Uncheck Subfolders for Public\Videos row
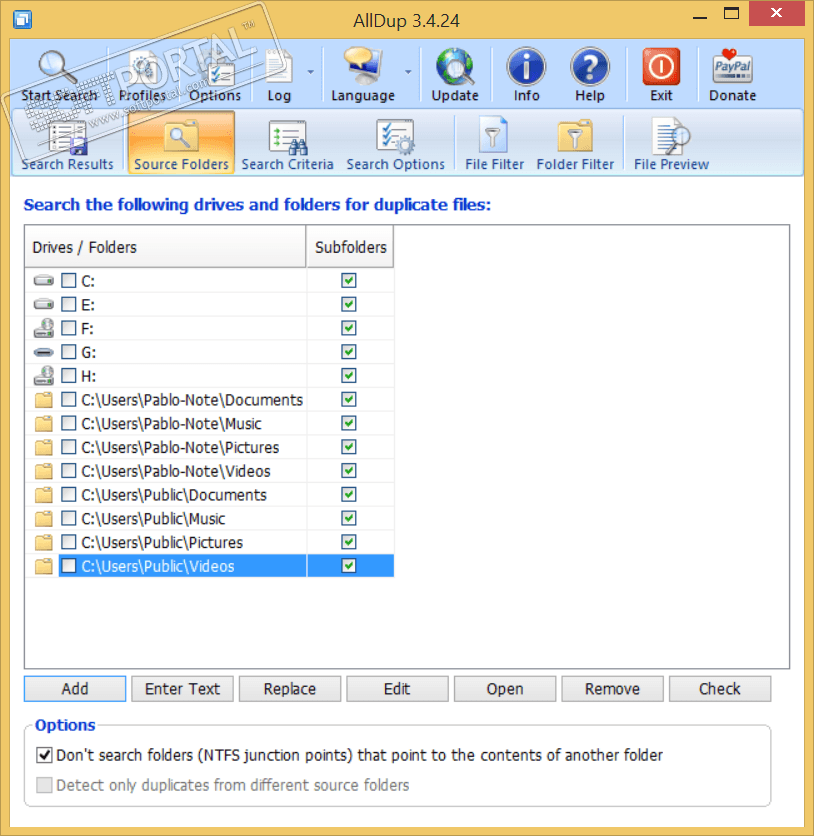The height and width of the screenshot is (836, 814). pyautogui.click(x=349, y=566)
